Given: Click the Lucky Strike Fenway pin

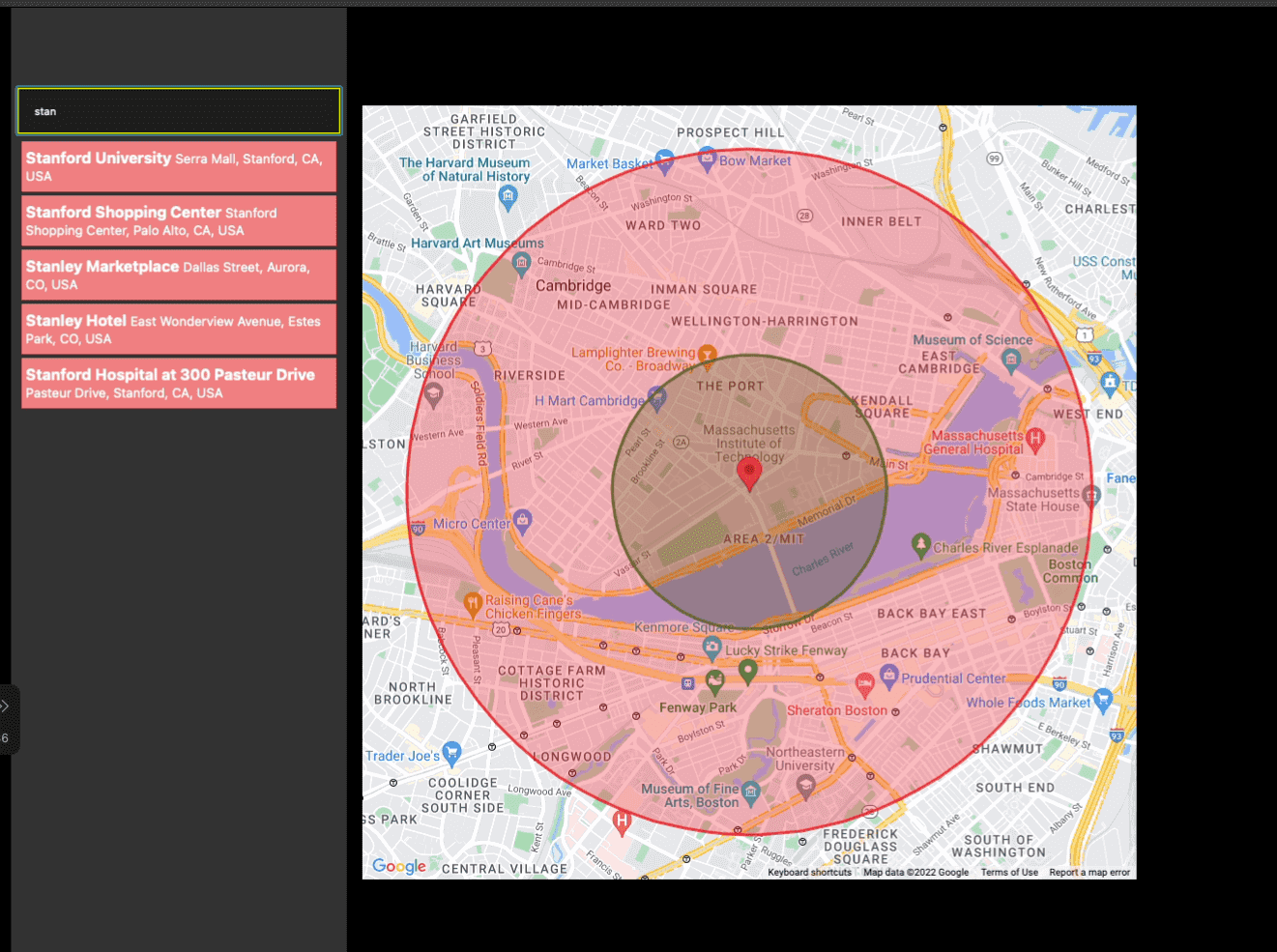Looking at the screenshot, I should click(x=712, y=648).
